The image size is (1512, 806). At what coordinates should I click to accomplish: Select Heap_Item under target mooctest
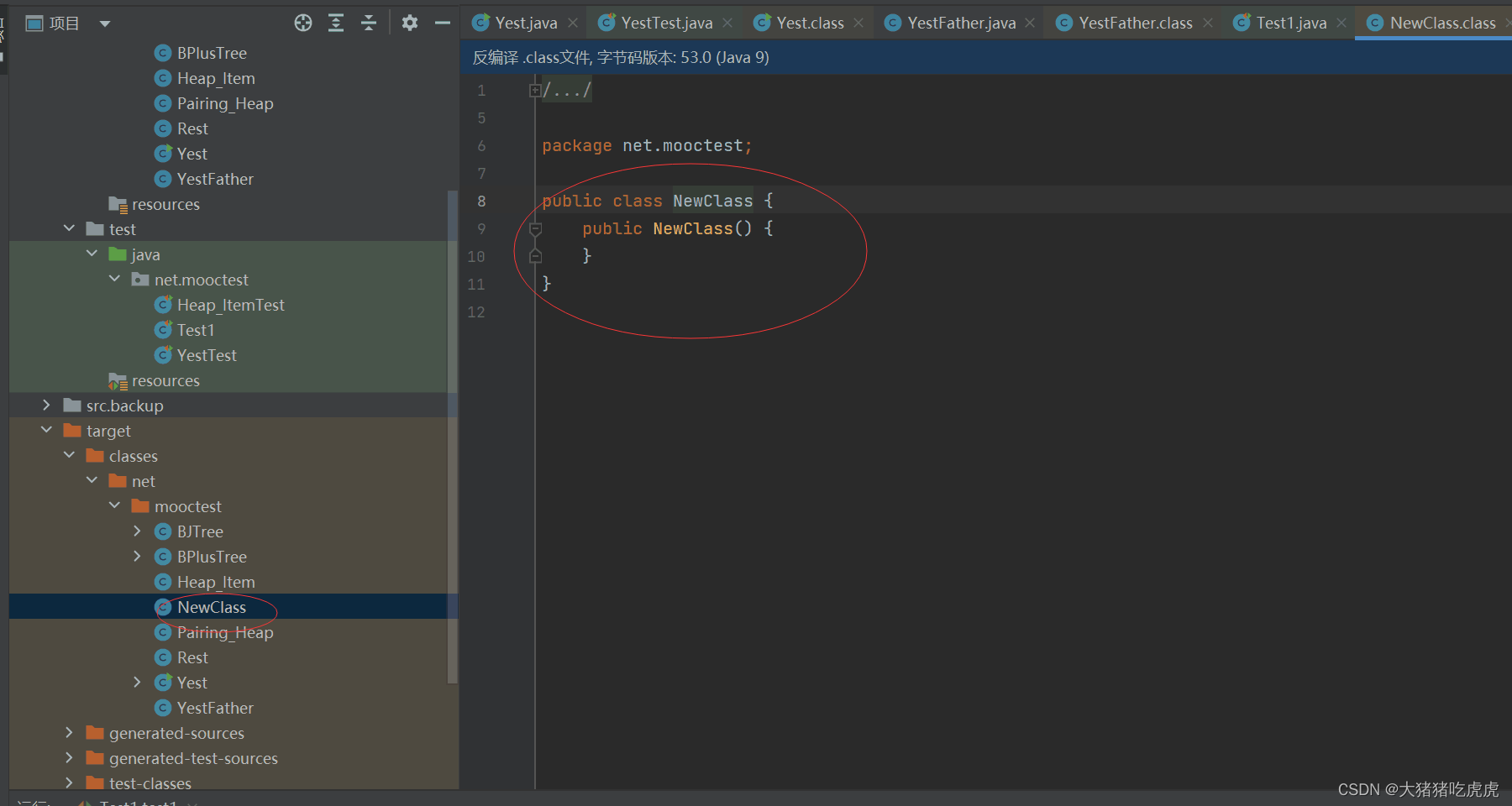pyautogui.click(x=216, y=582)
